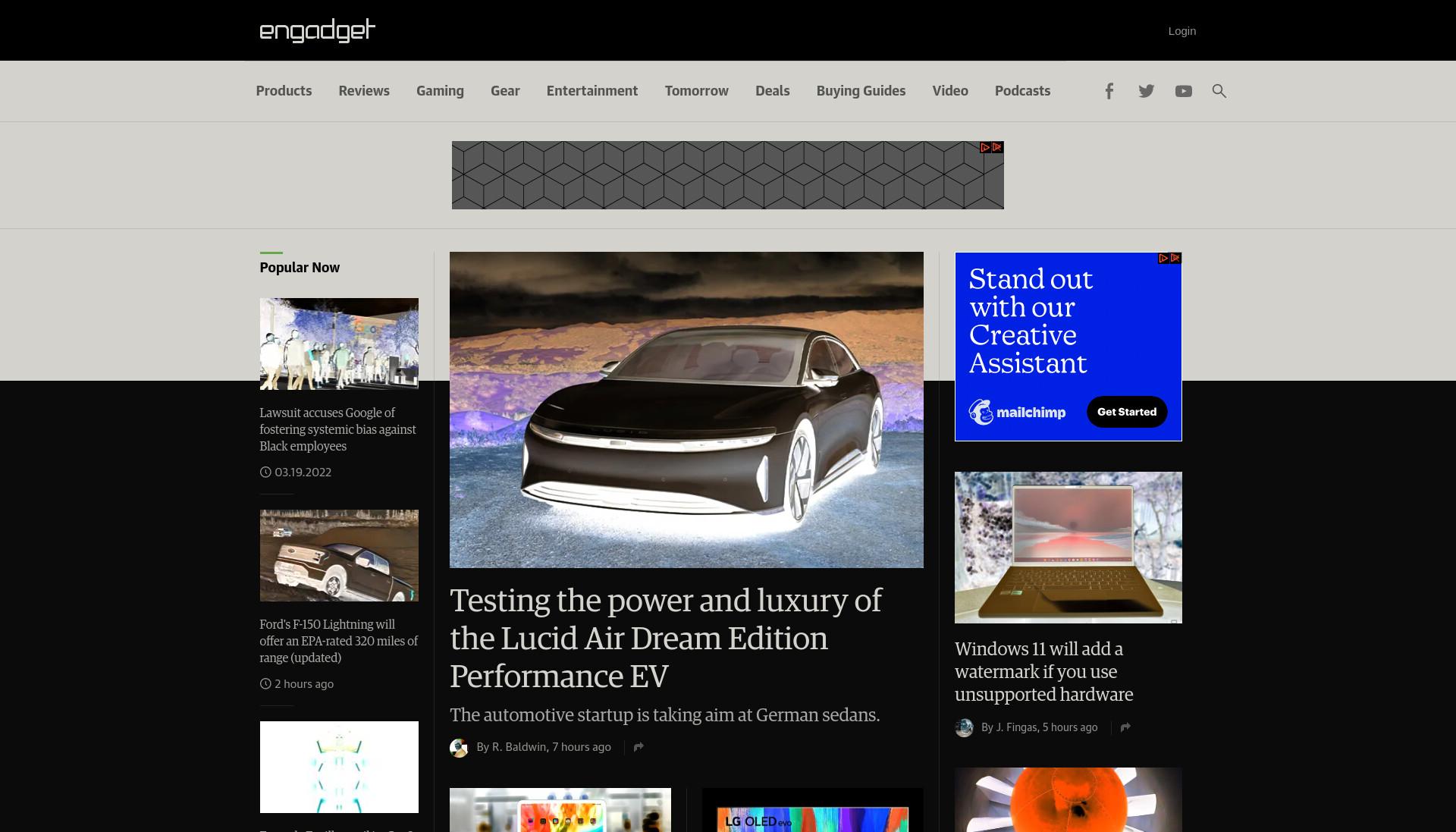Open the Google lawsuit article link

[338, 429]
